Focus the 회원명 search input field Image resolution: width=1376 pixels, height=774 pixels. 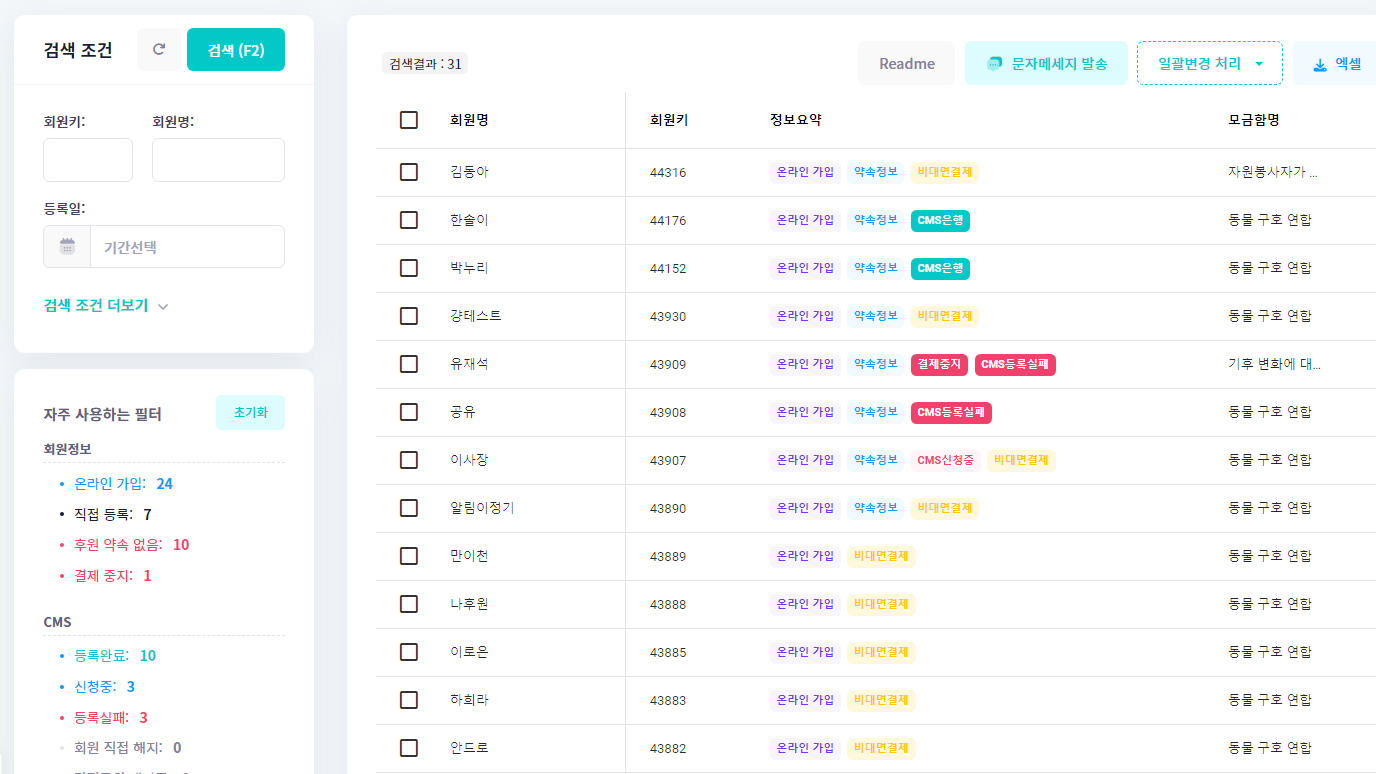[218, 160]
